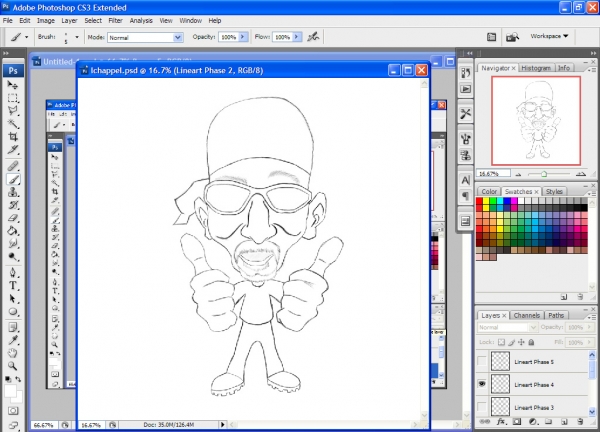Click the Lineart Phase 4 layer thumbnail
The width and height of the screenshot is (600, 432).
501,384
